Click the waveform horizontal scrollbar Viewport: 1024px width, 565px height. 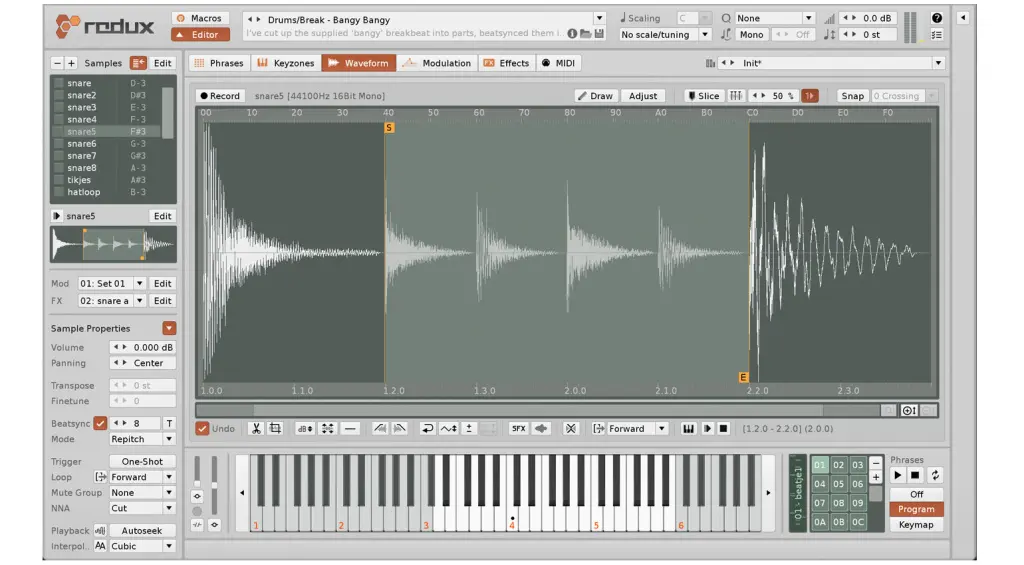point(538,410)
